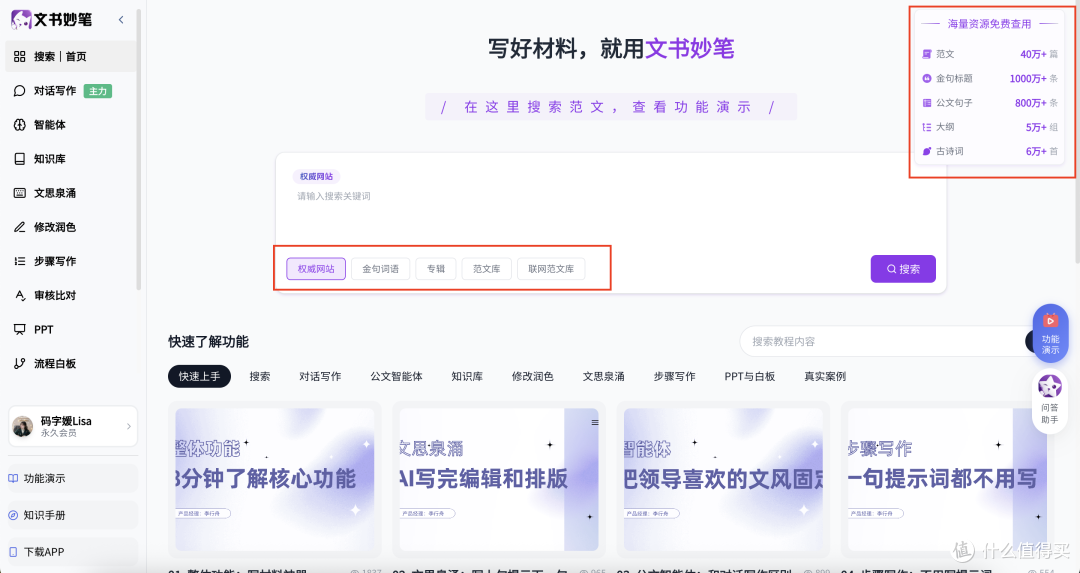Open the 把领导喜欢的文风固定 video thumbnail
This screenshot has height=573, width=1080.
pos(723,479)
